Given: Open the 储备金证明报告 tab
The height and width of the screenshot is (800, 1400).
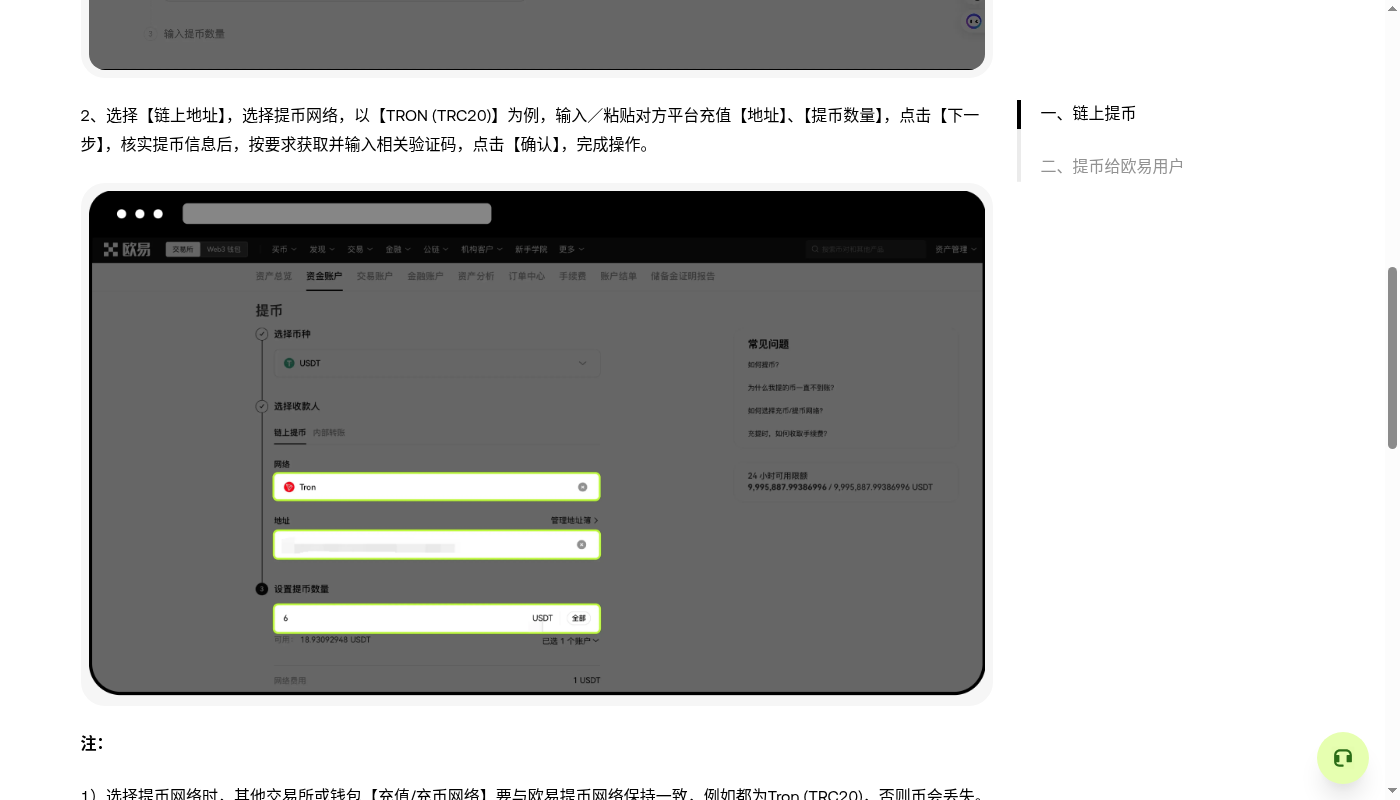Looking at the screenshot, I should [683, 276].
